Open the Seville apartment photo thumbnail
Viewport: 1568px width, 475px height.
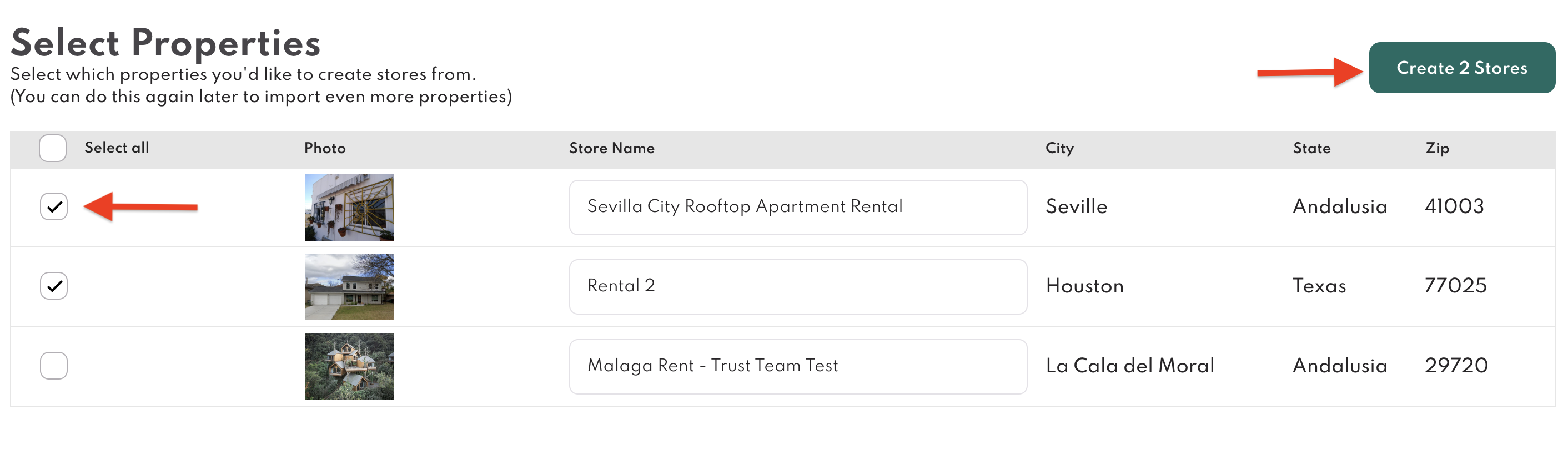(x=349, y=208)
